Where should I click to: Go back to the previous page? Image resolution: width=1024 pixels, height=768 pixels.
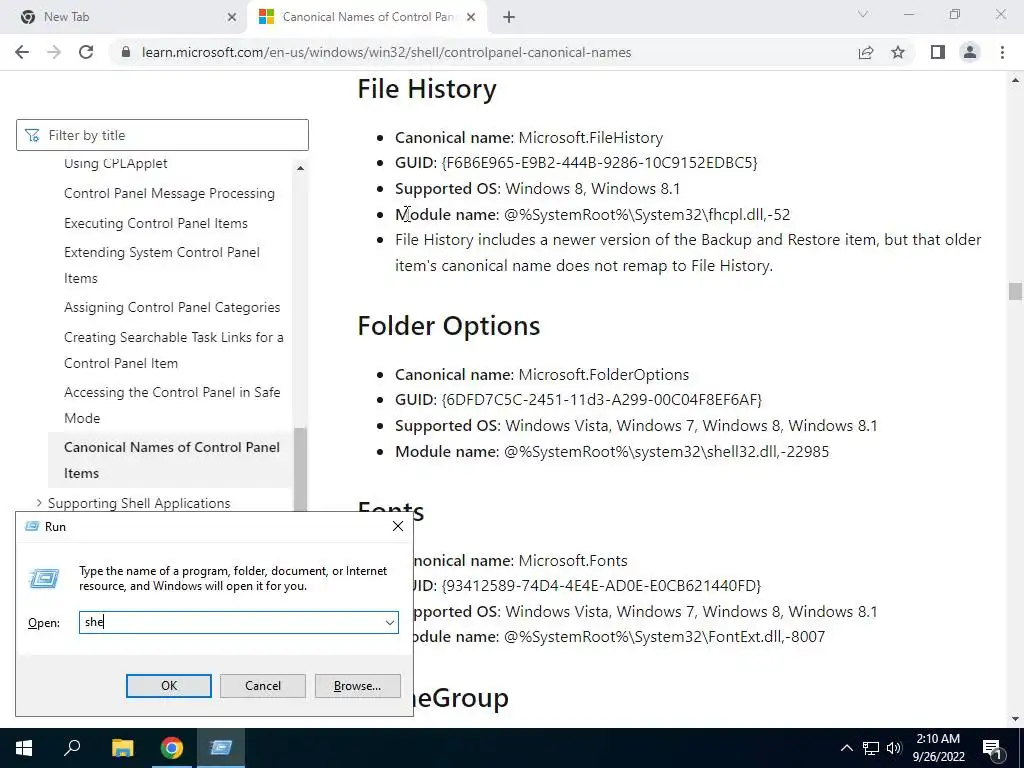[22, 52]
